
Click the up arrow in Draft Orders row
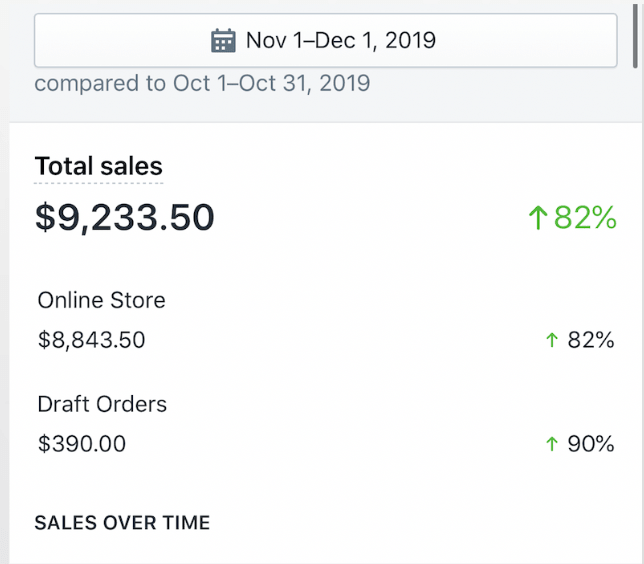(551, 445)
